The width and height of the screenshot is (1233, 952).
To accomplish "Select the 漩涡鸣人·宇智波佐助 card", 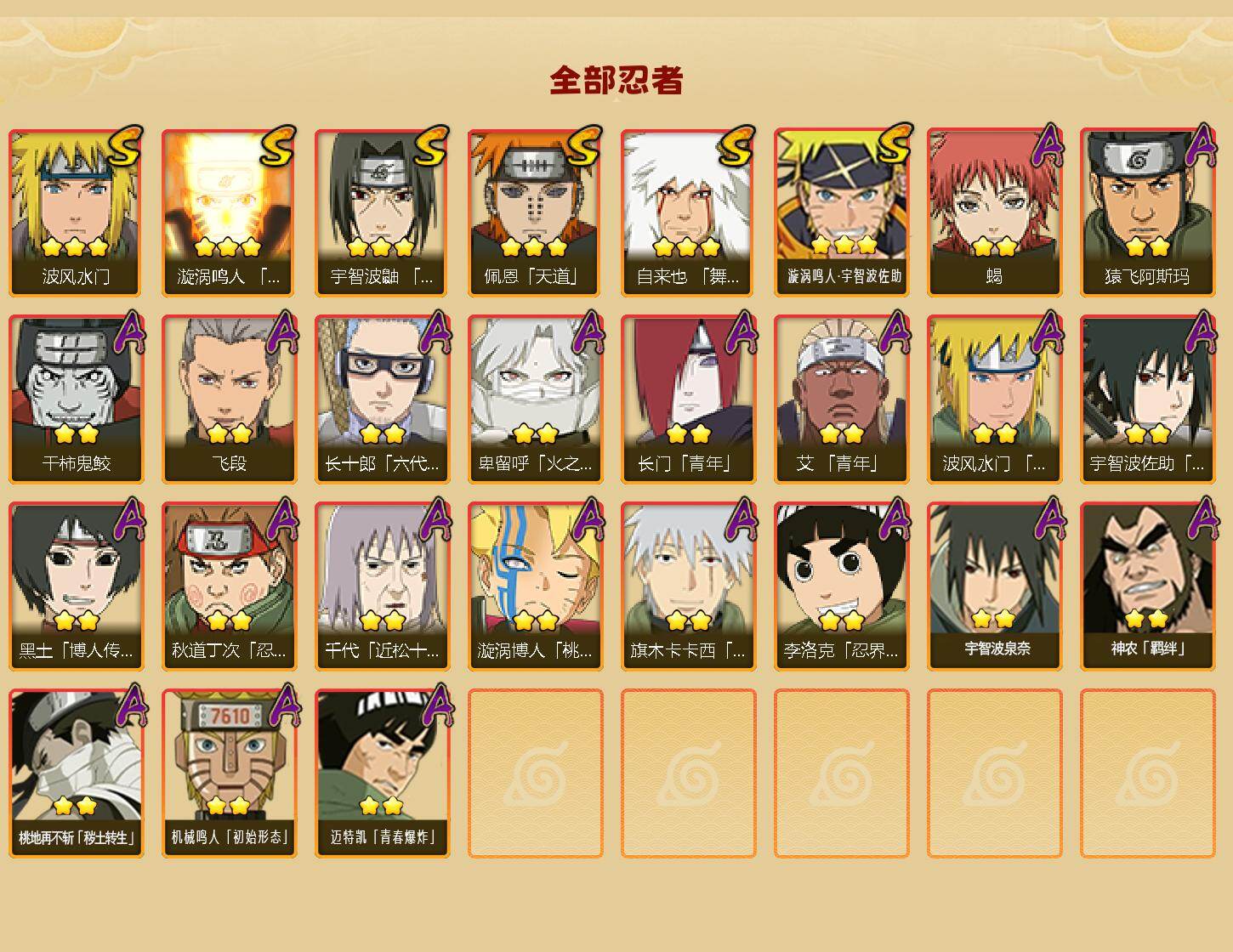I will 841,212.
